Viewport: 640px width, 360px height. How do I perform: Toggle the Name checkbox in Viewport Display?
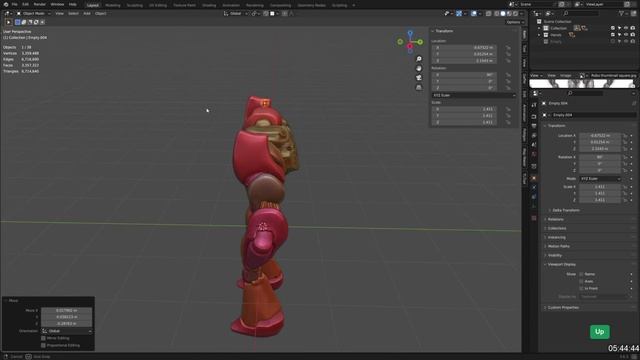581,274
